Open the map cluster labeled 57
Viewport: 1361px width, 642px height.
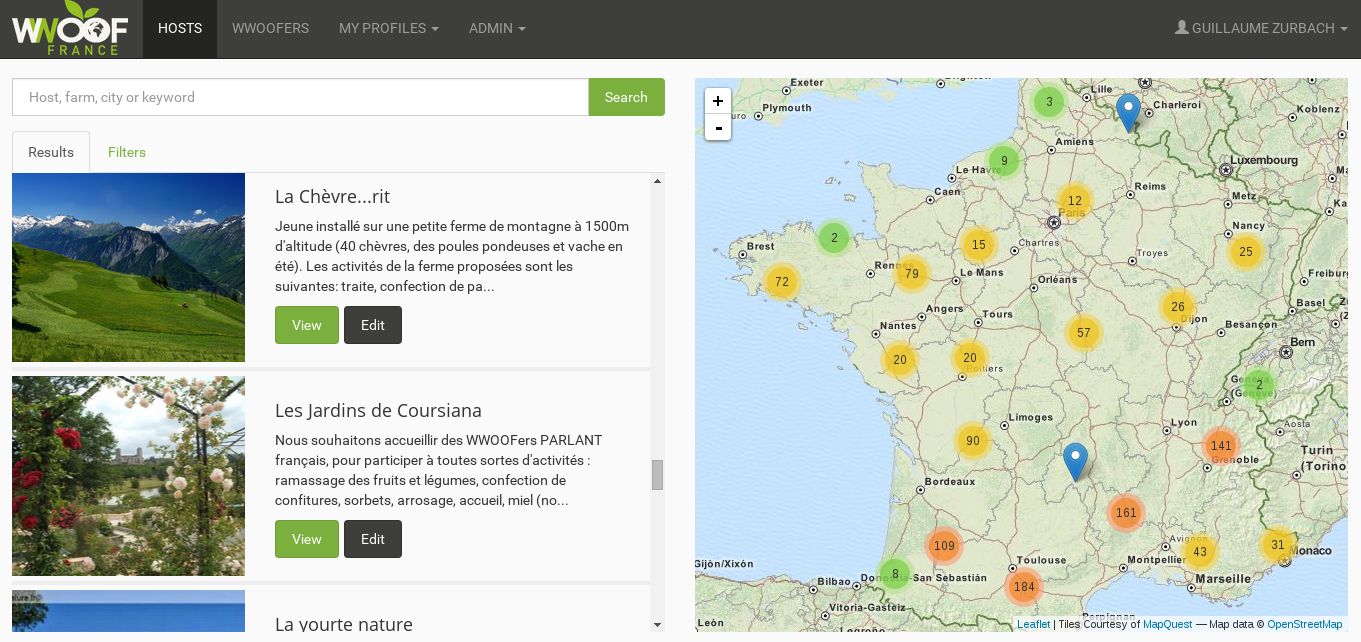point(1084,333)
